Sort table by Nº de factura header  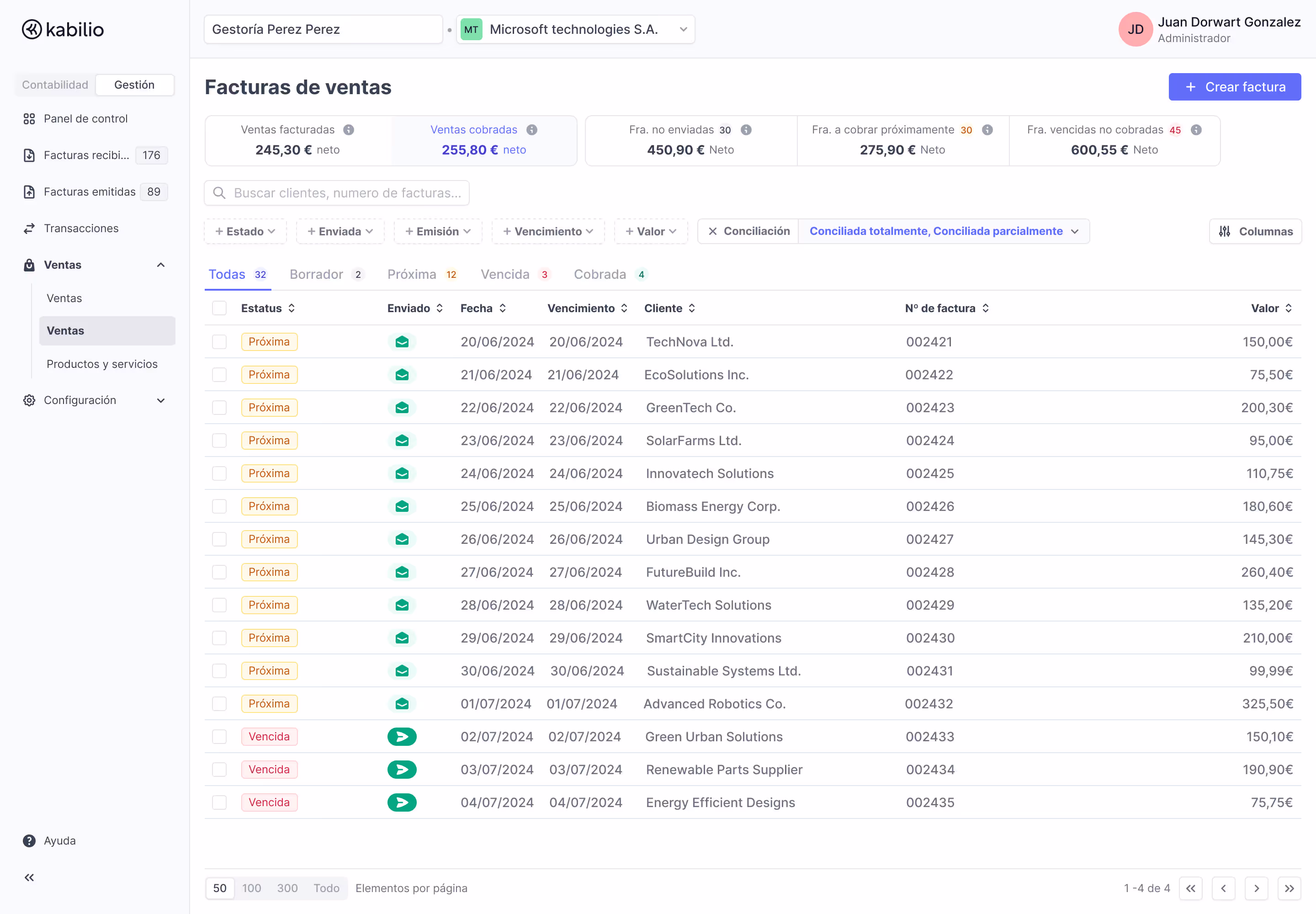pos(947,308)
